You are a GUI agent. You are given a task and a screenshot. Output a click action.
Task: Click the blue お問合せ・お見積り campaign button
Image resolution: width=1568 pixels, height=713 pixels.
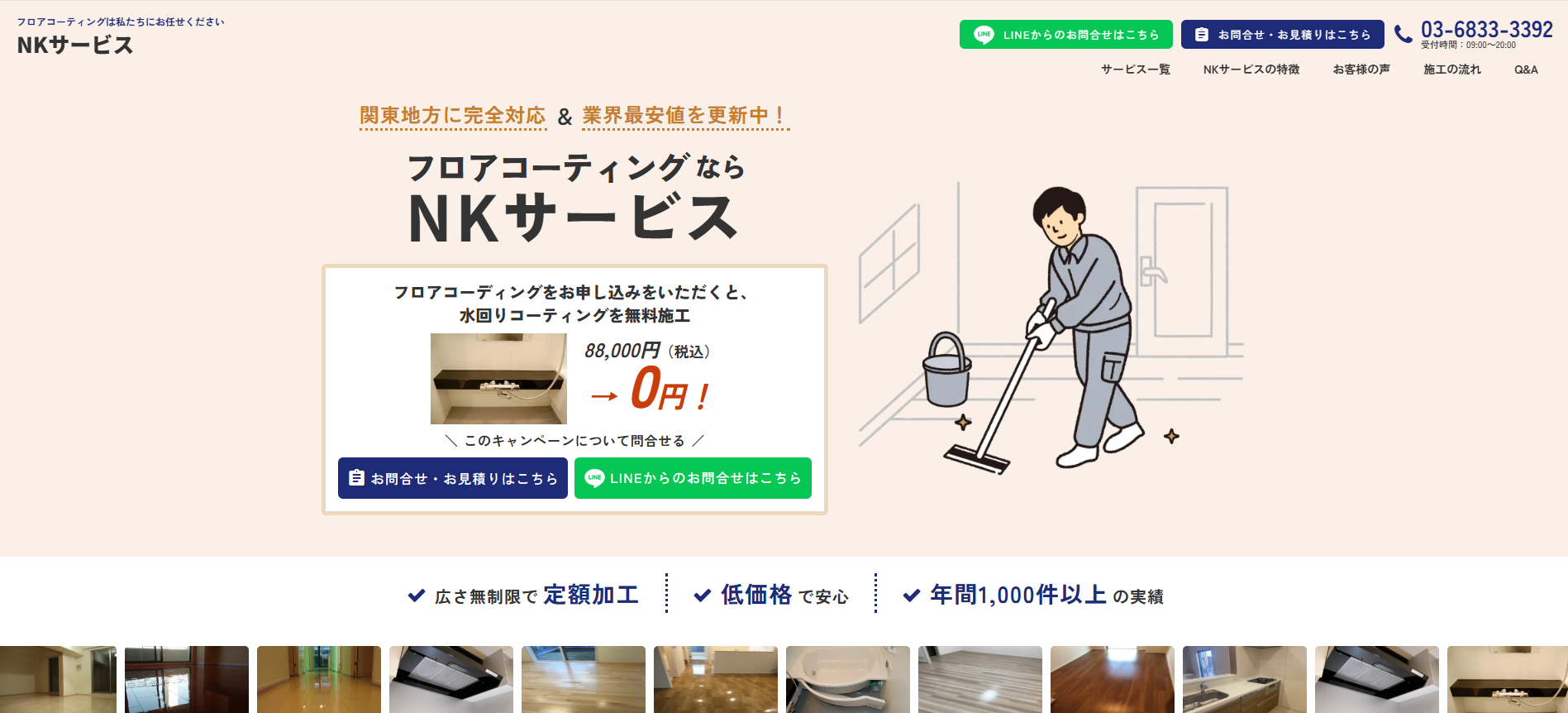coord(453,478)
